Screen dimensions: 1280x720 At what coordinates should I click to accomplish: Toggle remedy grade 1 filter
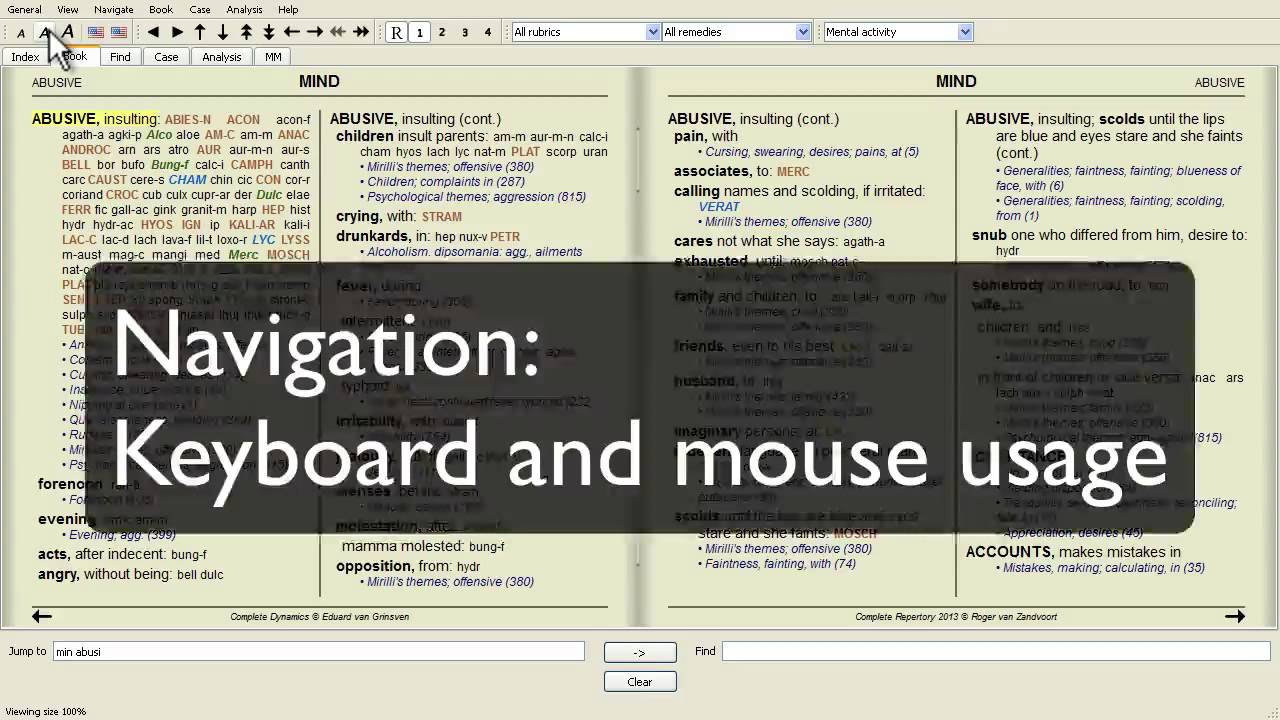pos(419,33)
